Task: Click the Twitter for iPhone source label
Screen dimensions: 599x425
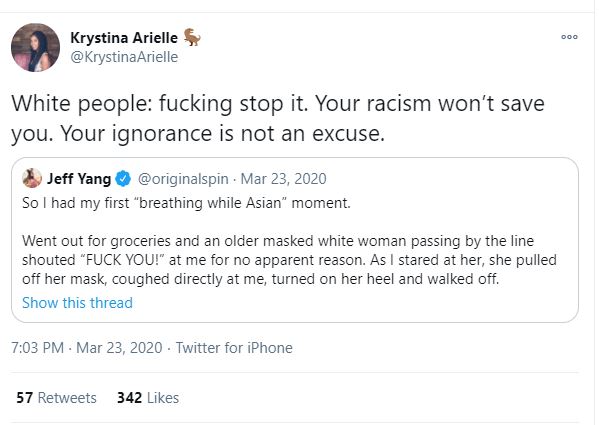Action: click(x=234, y=348)
